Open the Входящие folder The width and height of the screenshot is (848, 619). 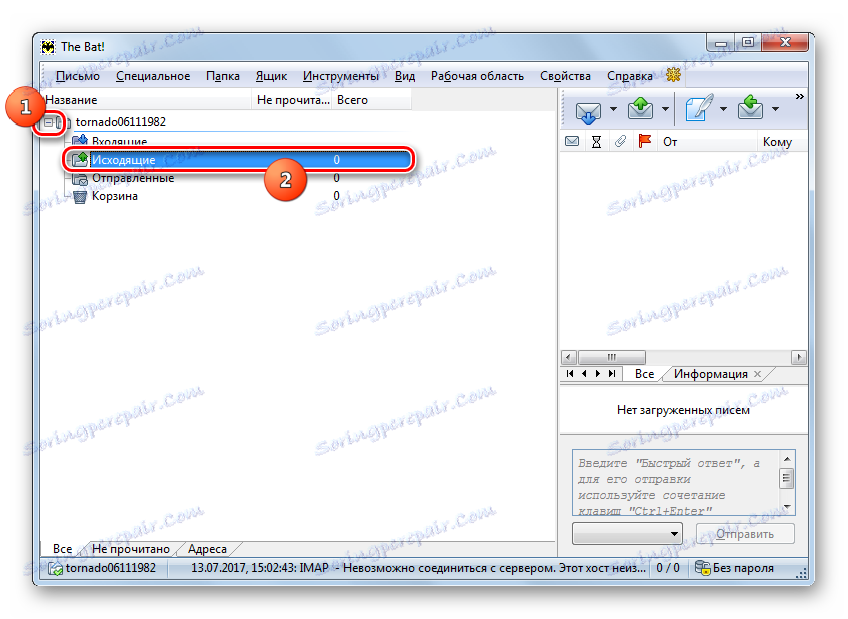point(119,142)
